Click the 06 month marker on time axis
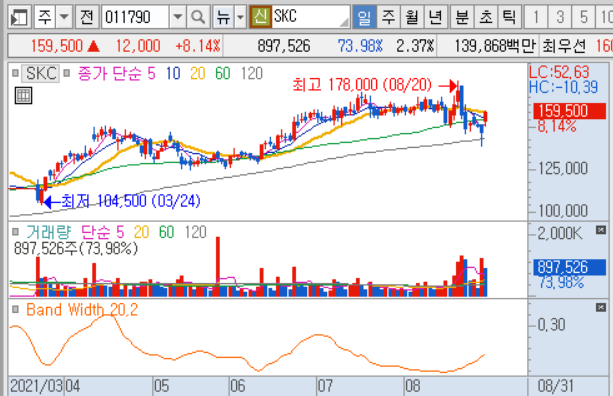The height and width of the screenshot is (396, 613). coord(237,386)
